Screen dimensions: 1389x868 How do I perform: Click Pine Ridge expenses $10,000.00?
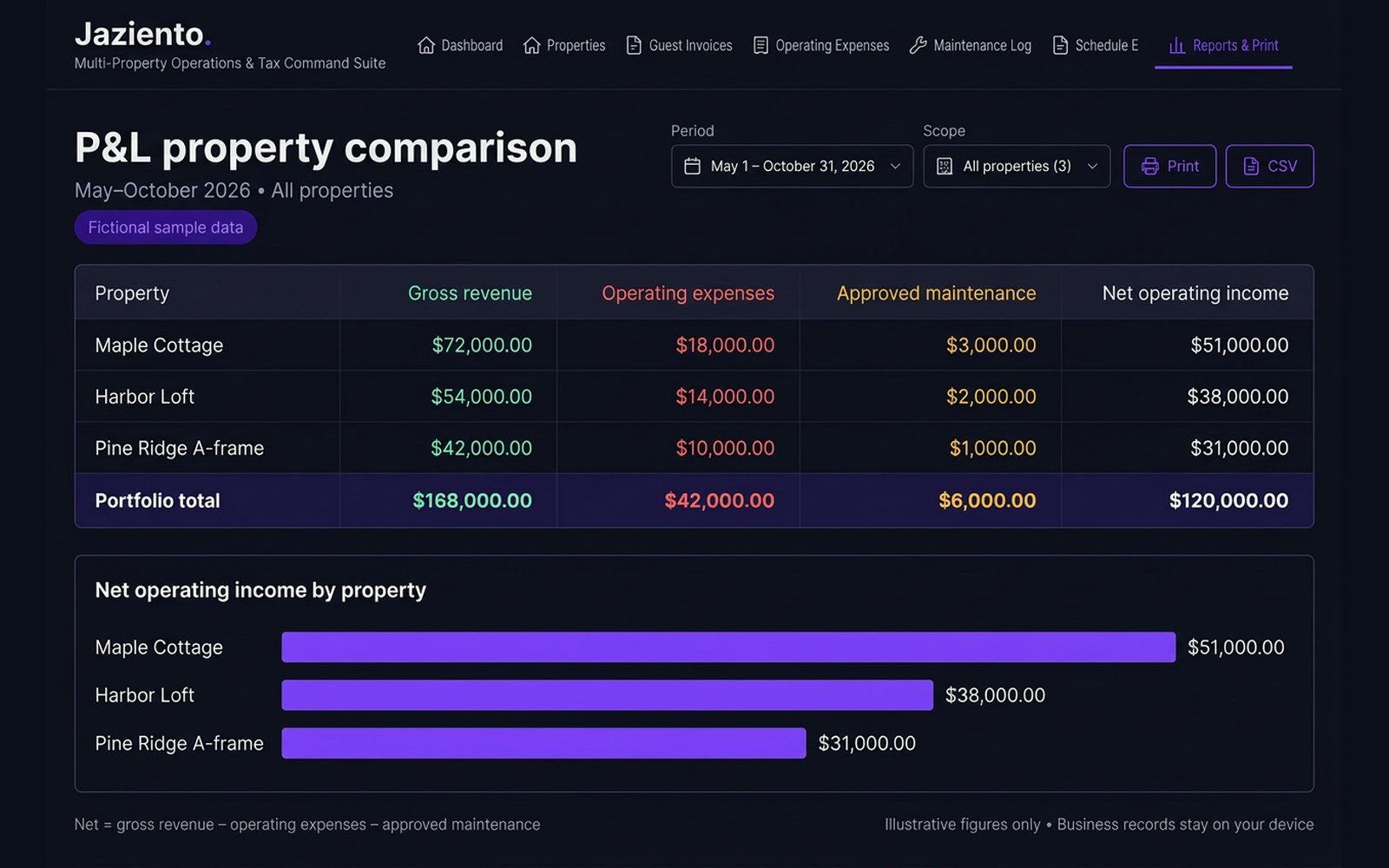point(725,449)
